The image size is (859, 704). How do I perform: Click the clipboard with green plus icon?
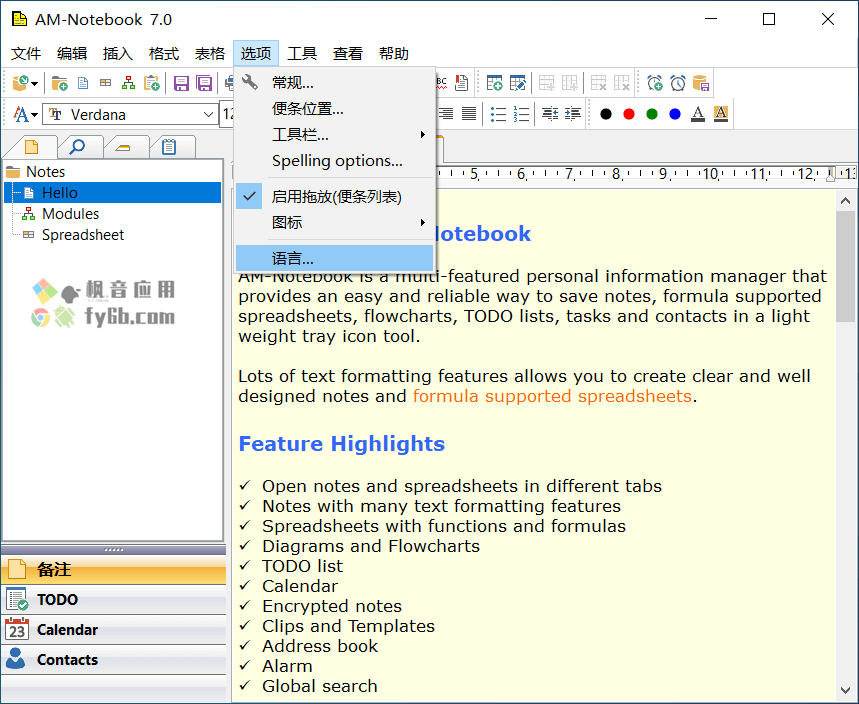152,83
